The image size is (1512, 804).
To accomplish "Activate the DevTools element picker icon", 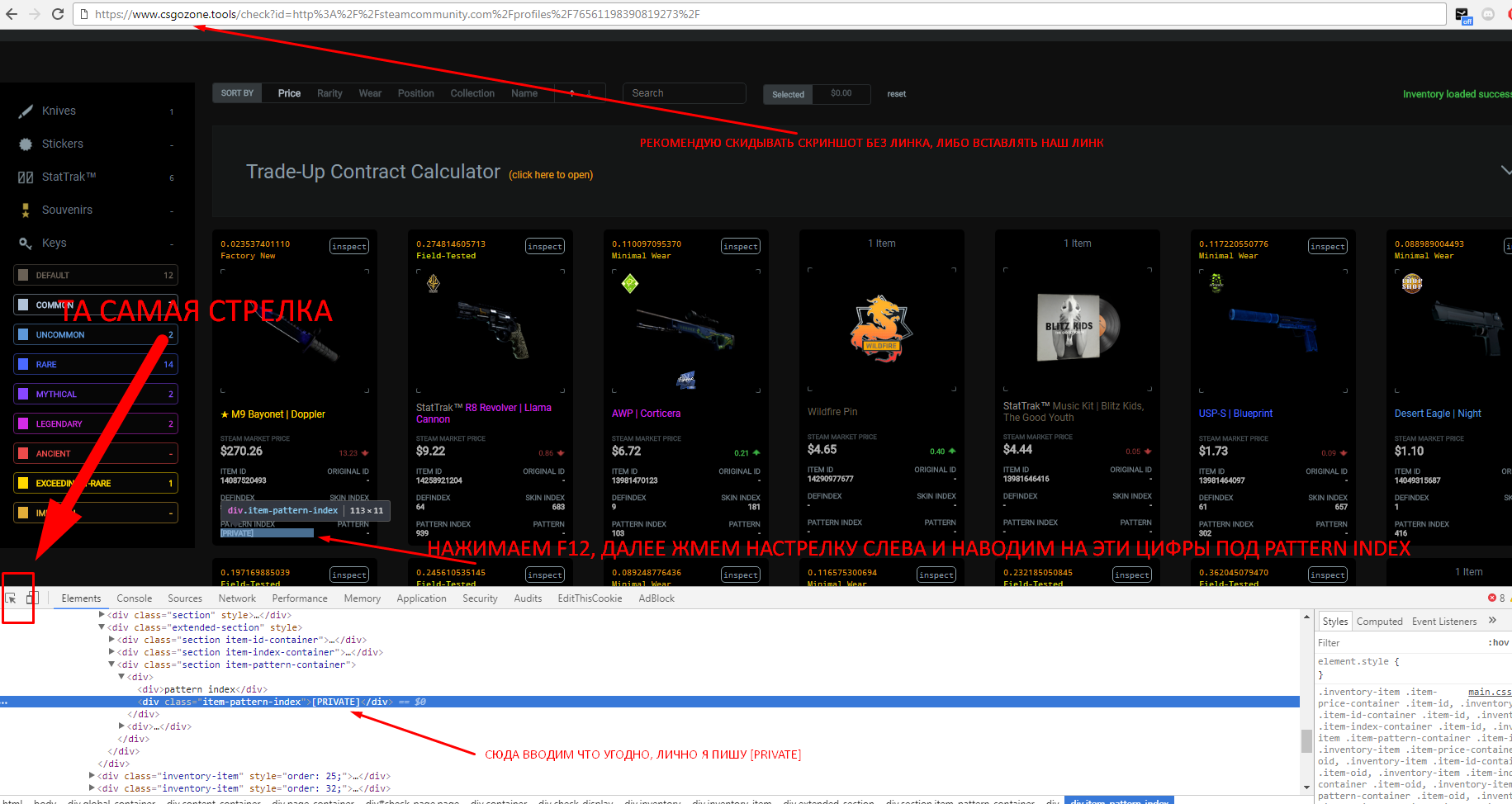I will tap(12, 598).
